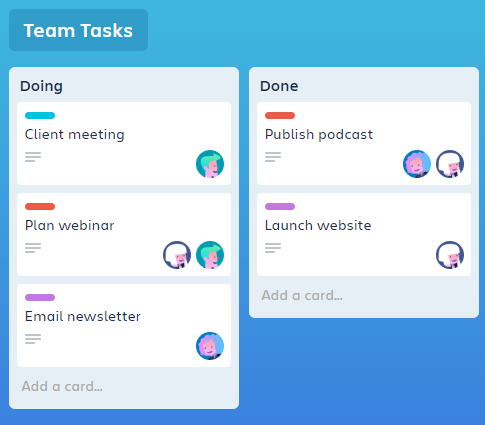This screenshot has height=425, width=485.
Task: Click the purple label on Launch website card
Action: [x=280, y=207]
